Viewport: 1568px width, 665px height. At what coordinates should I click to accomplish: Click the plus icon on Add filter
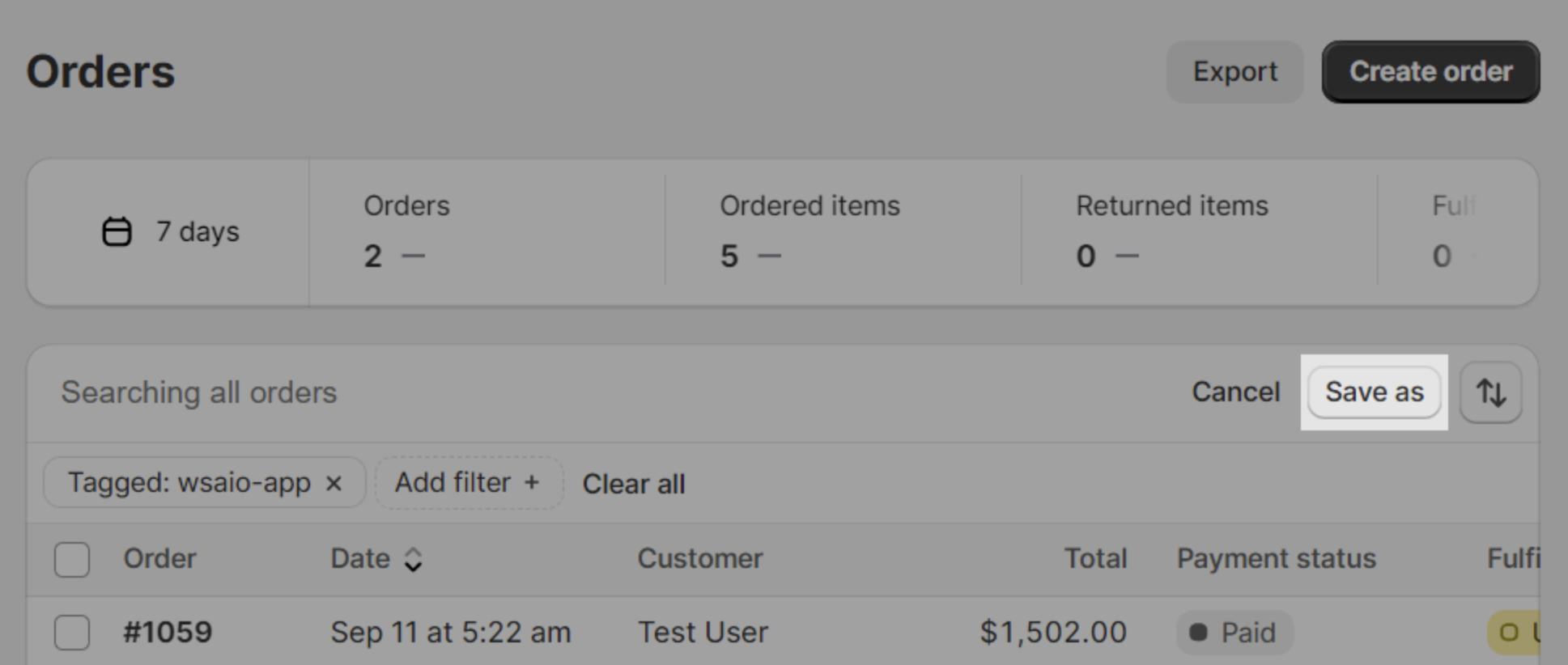click(532, 482)
